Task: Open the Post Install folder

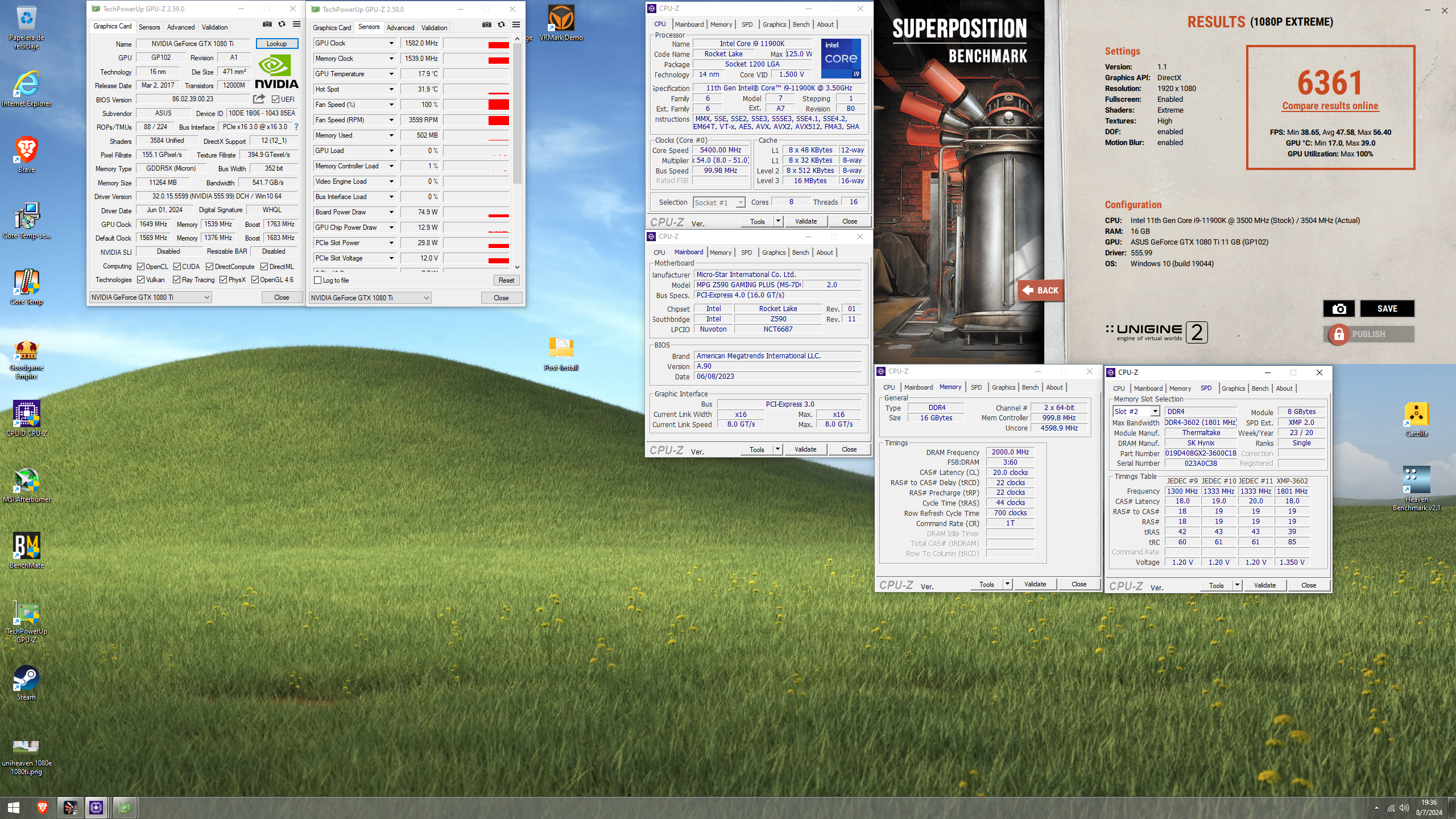Action: [561, 353]
